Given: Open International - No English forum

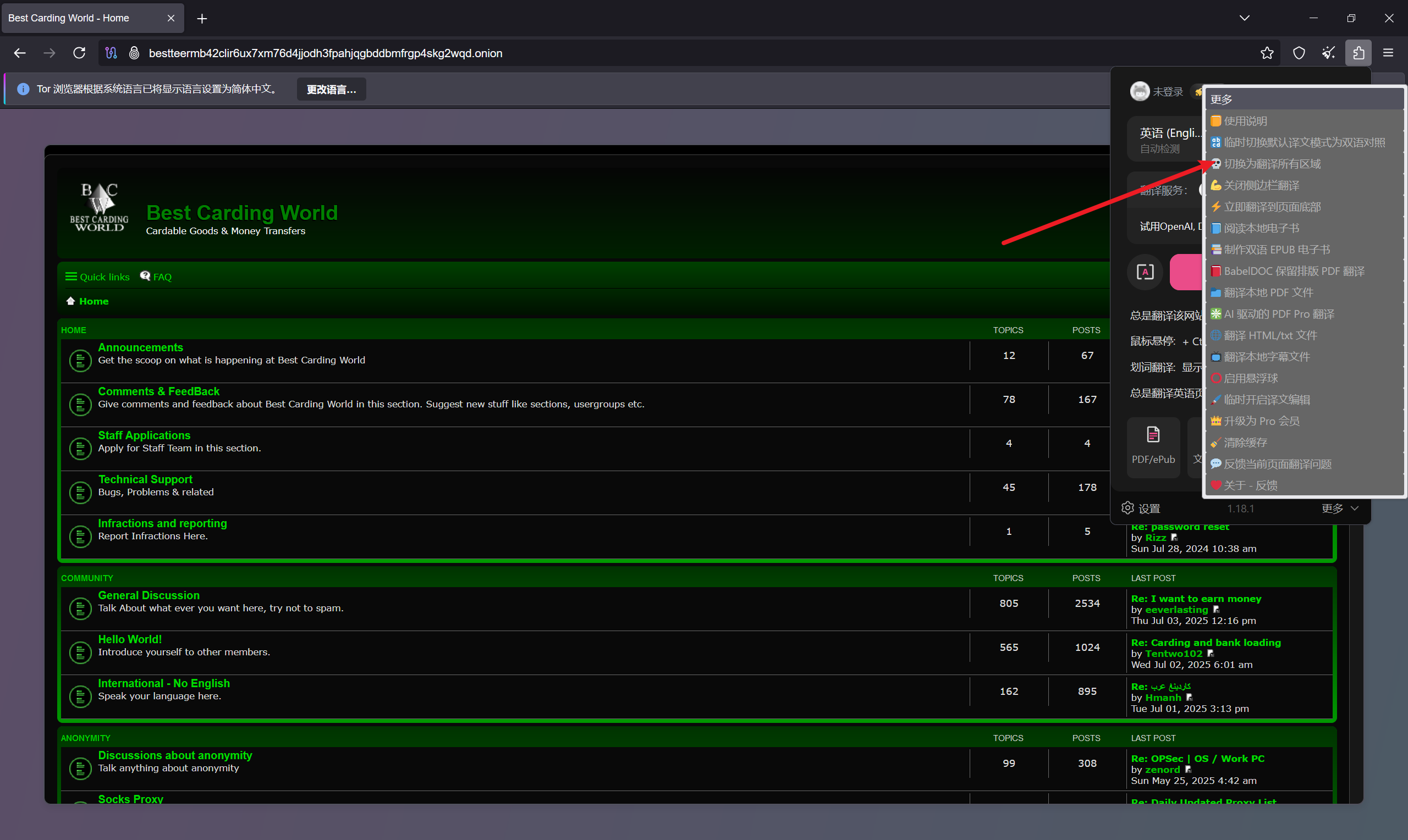Looking at the screenshot, I should point(163,683).
